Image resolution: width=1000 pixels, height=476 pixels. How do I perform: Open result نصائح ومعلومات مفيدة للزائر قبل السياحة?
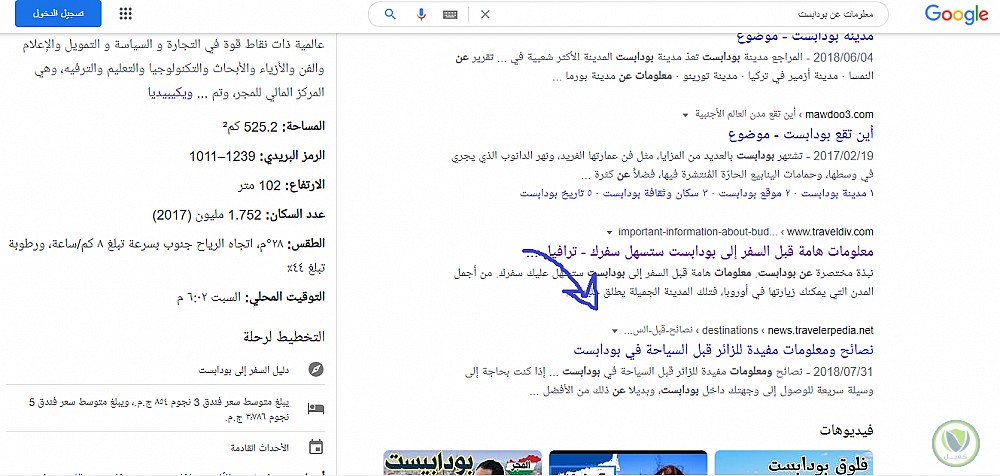coord(723,350)
